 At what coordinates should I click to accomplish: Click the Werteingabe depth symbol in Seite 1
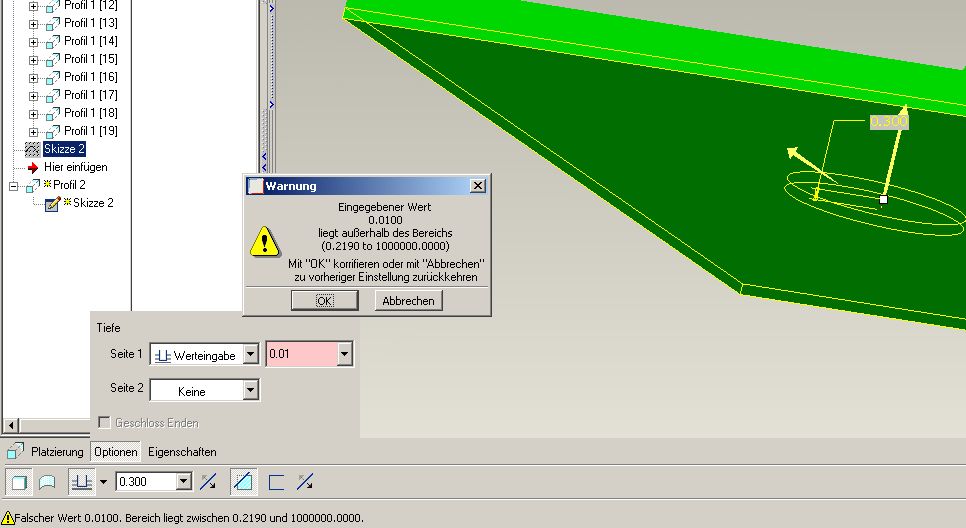tap(163, 355)
